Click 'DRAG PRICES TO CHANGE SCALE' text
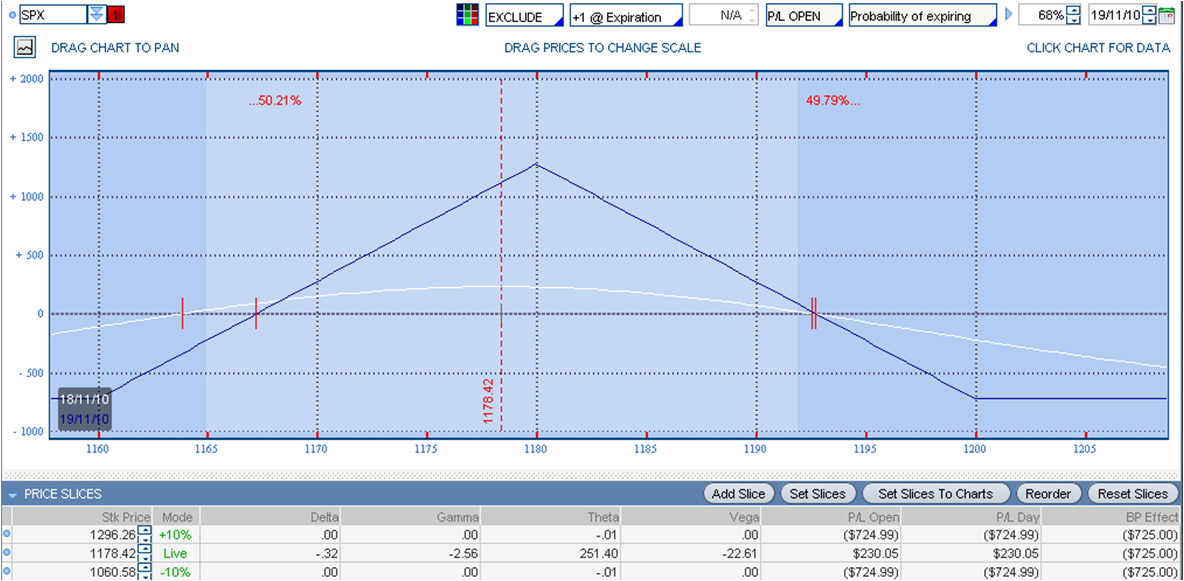The height and width of the screenshot is (581, 1184). point(603,48)
